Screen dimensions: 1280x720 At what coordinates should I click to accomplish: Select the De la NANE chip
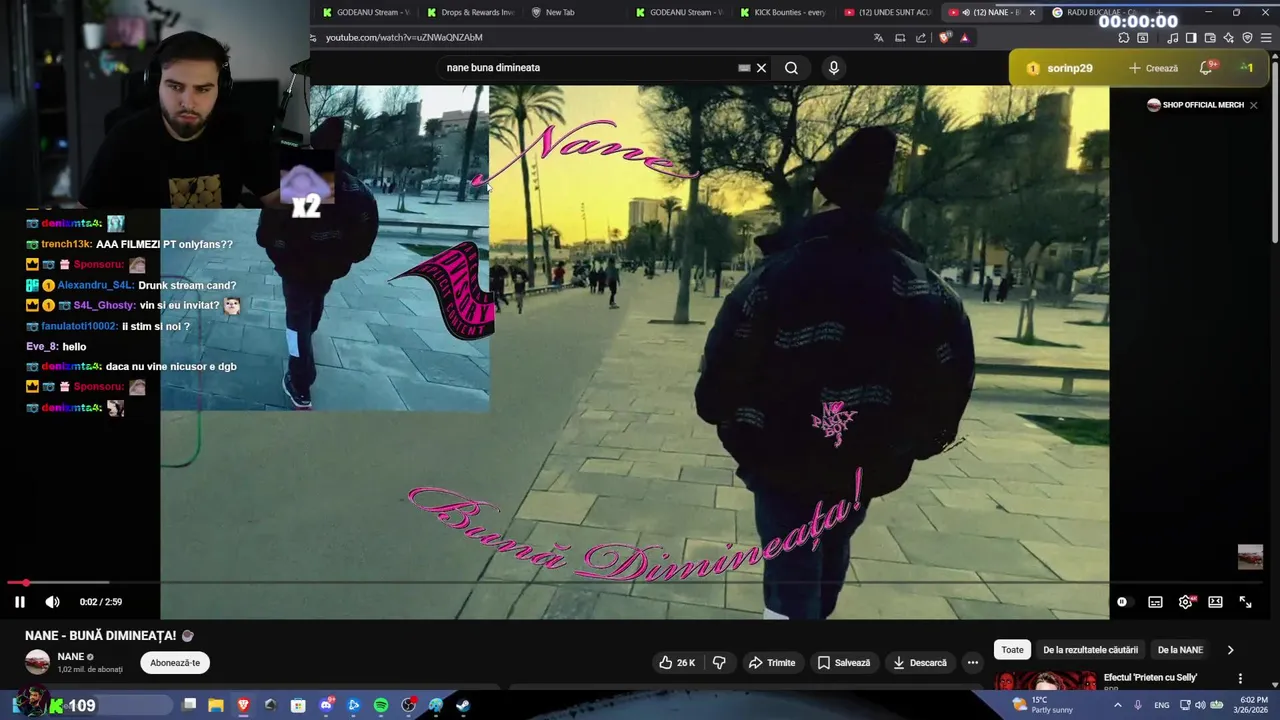click(x=1180, y=650)
